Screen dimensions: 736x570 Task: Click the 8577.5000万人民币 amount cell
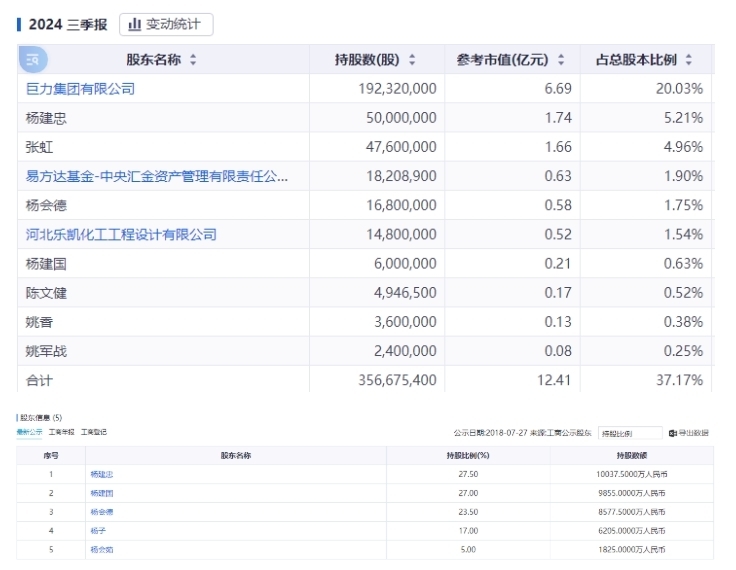tap(632, 512)
